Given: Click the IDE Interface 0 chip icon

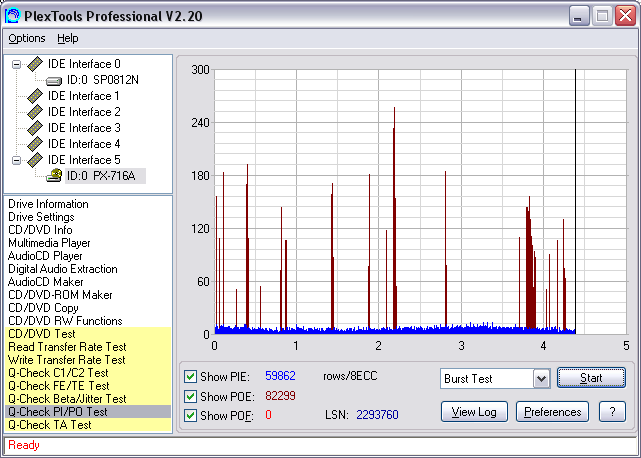Looking at the screenshot, I should [35, 64].
